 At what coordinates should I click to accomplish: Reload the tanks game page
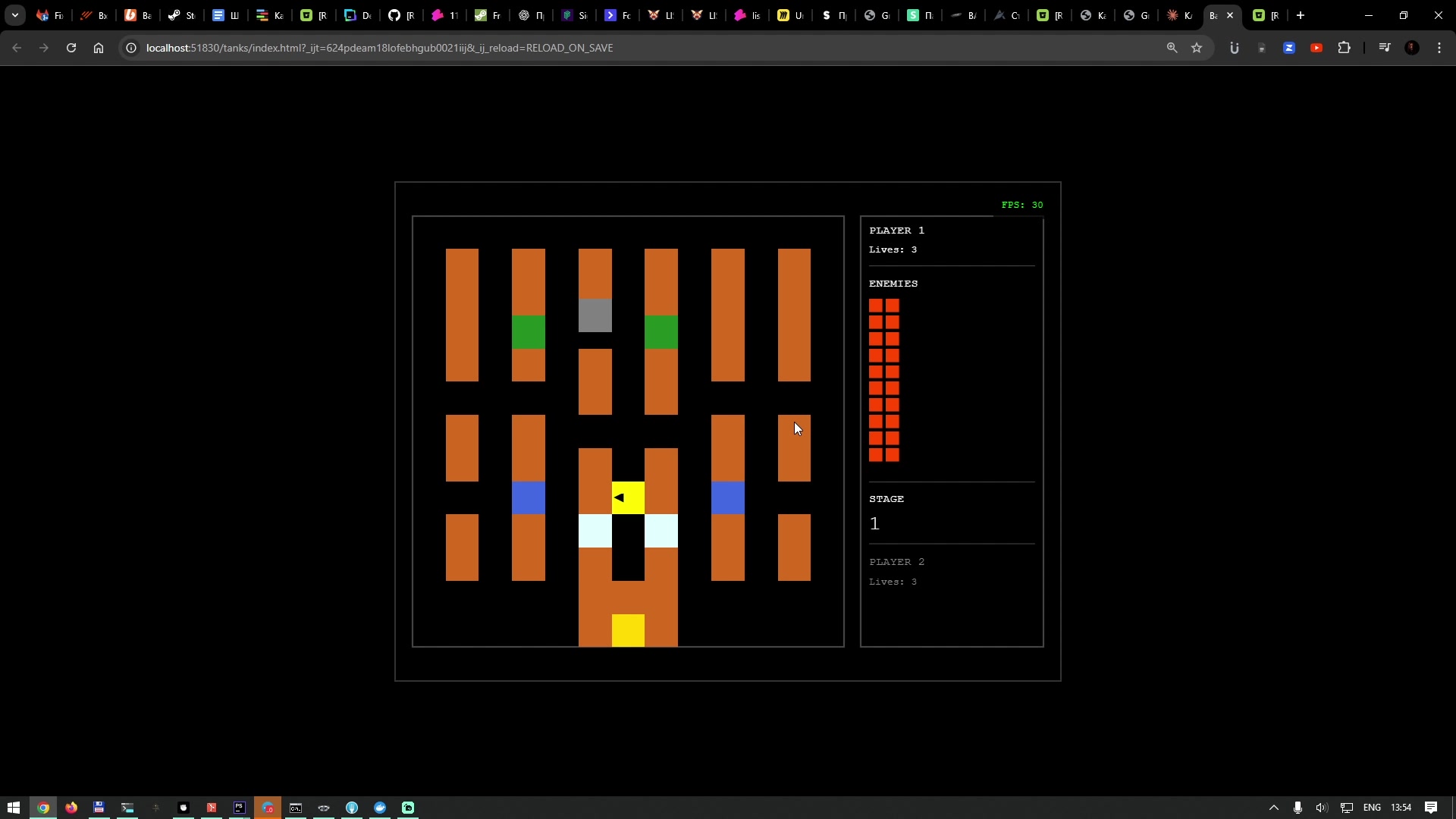click(x=71, y=48)
